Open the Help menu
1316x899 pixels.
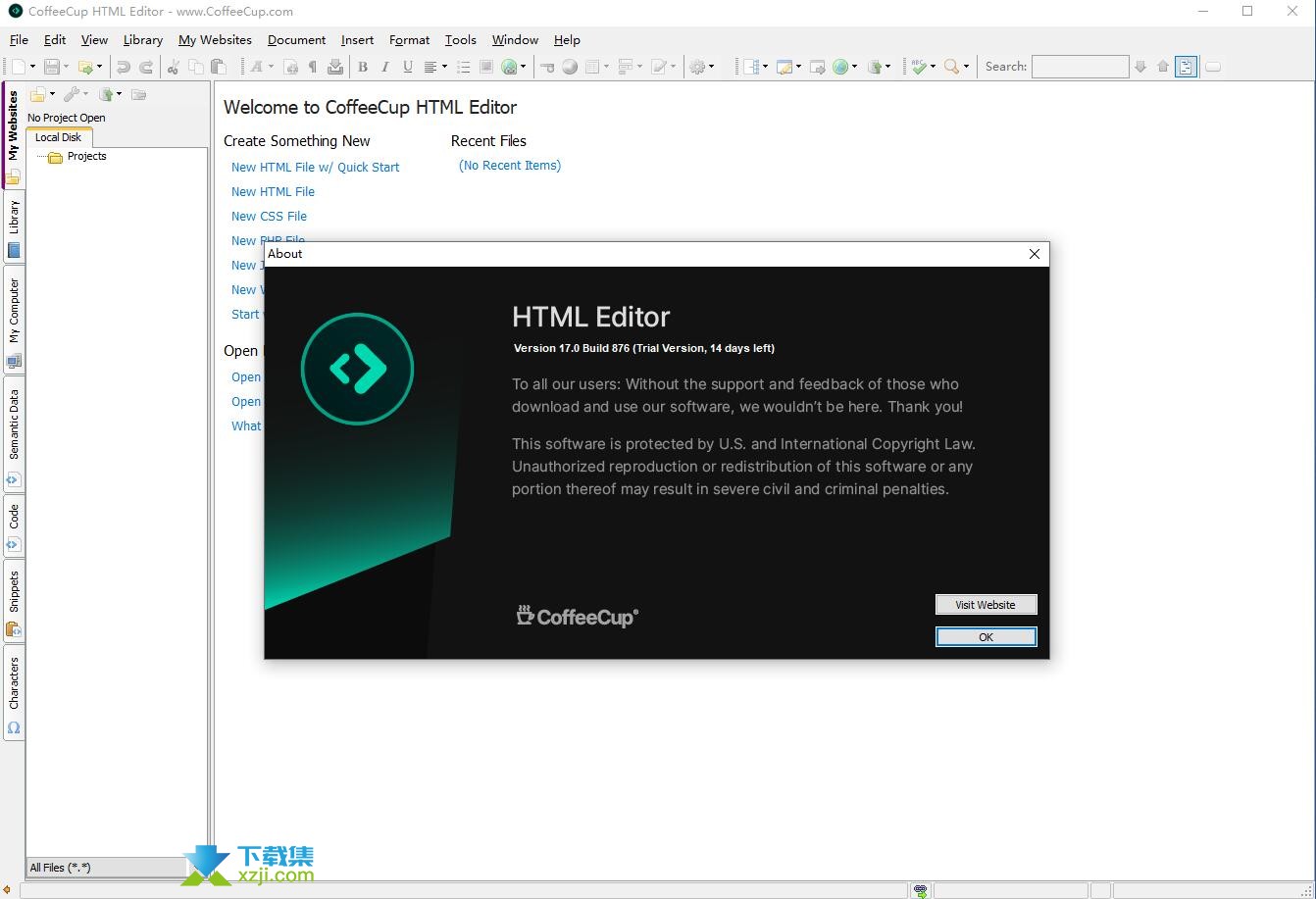(567, 40)
